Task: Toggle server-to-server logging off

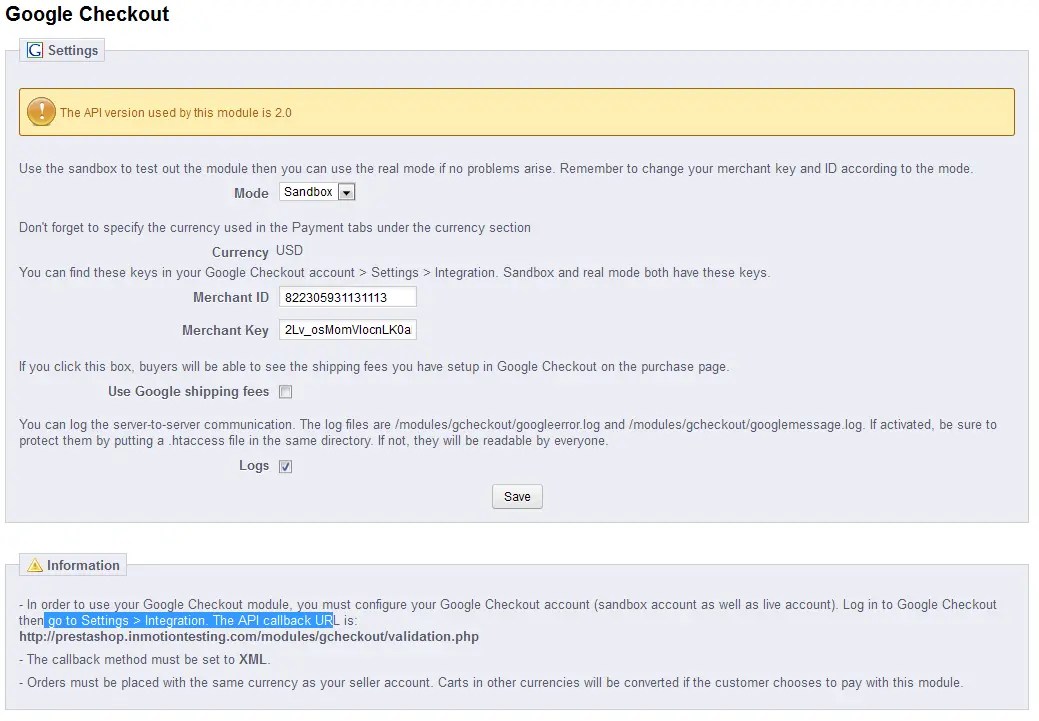Action: [285, 466]
